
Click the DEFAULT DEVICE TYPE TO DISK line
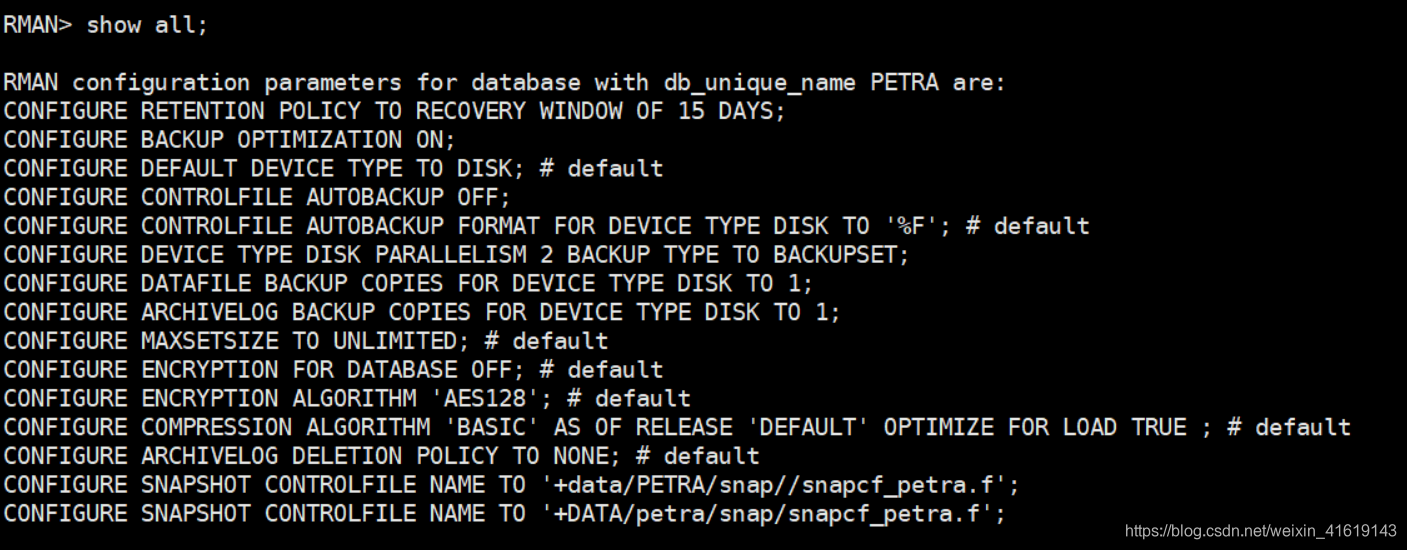[x=333, y=168]
